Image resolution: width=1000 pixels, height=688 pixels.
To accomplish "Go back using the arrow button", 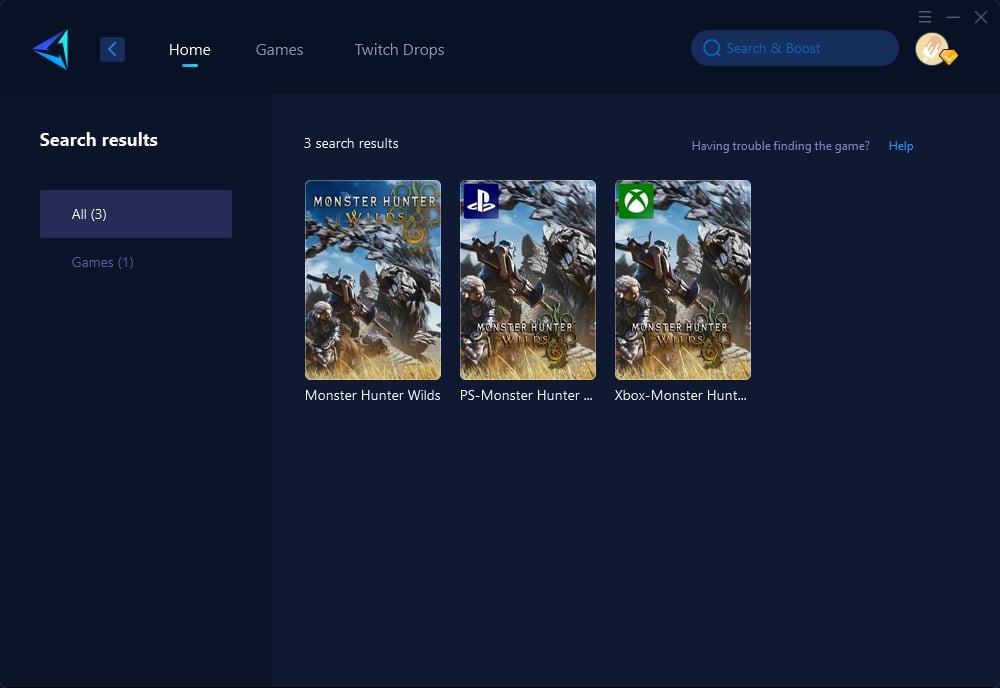I will coord(112,49).
